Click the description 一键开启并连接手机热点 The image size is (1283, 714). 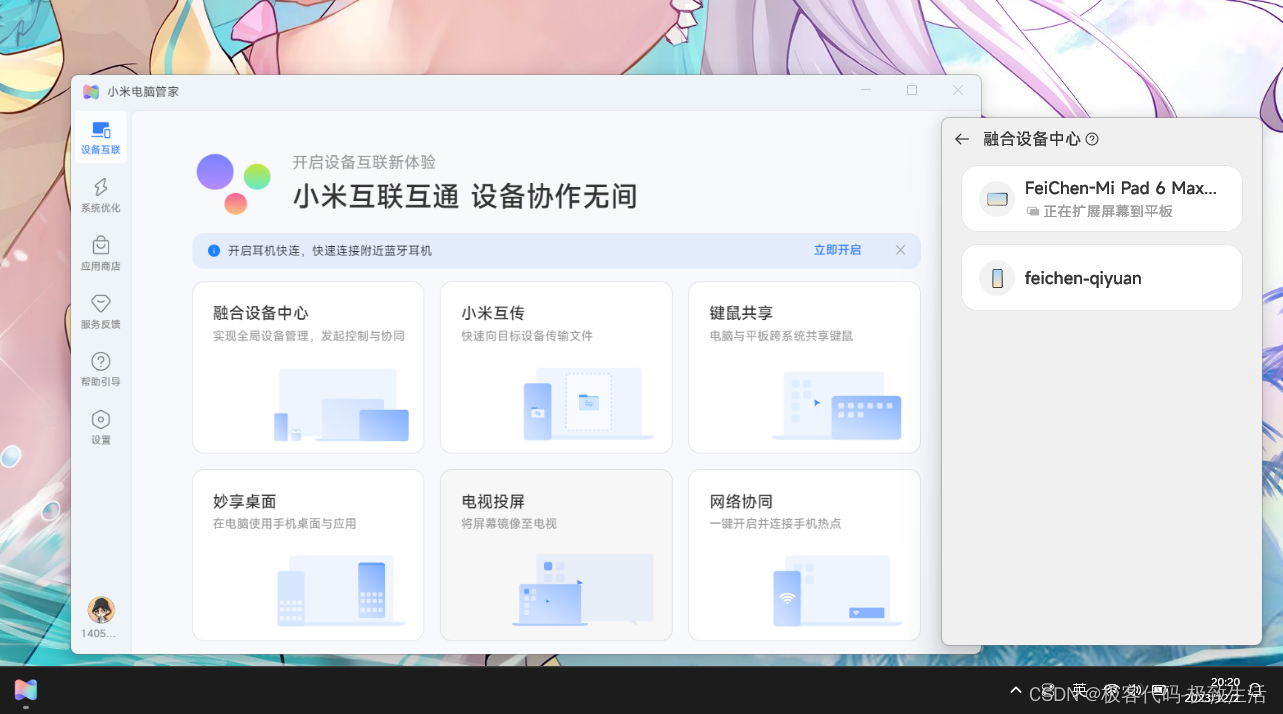(775, 524)
